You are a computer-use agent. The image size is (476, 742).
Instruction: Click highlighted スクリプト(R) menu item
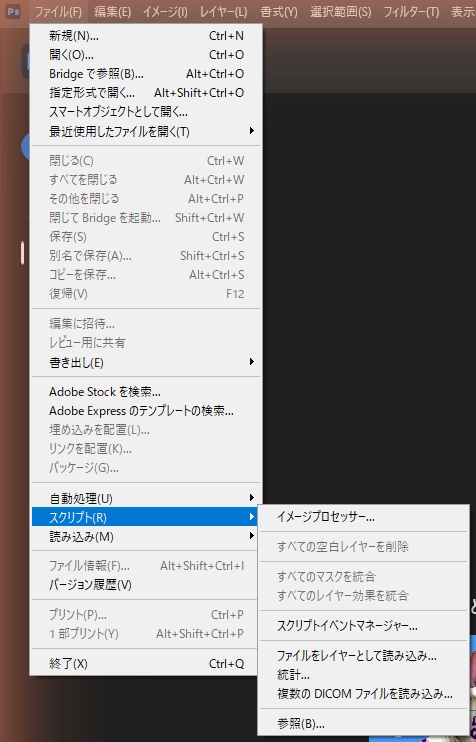point(146,517)
